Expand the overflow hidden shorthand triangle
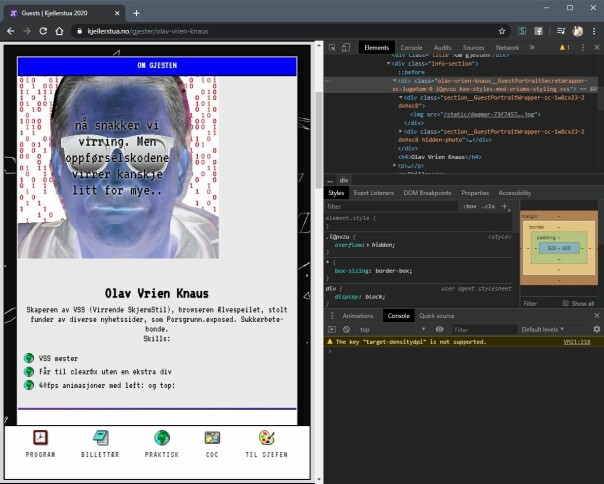Image resolution: width=604 pixels, height=484 pixels. click(x=367, y=245)
